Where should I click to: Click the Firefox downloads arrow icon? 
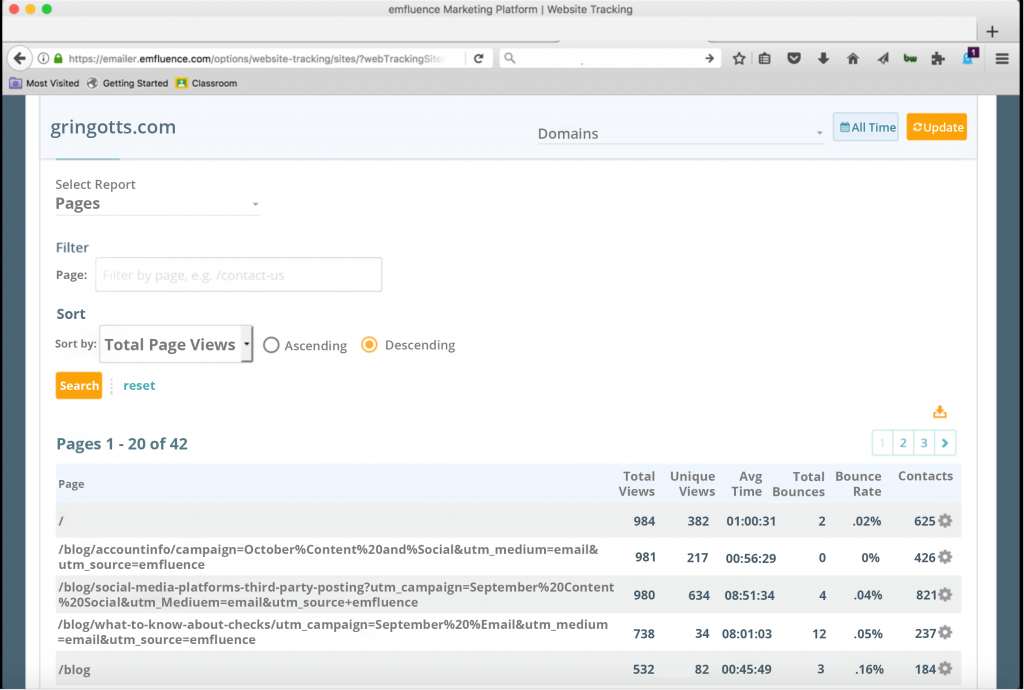click(x=823, y=58)
